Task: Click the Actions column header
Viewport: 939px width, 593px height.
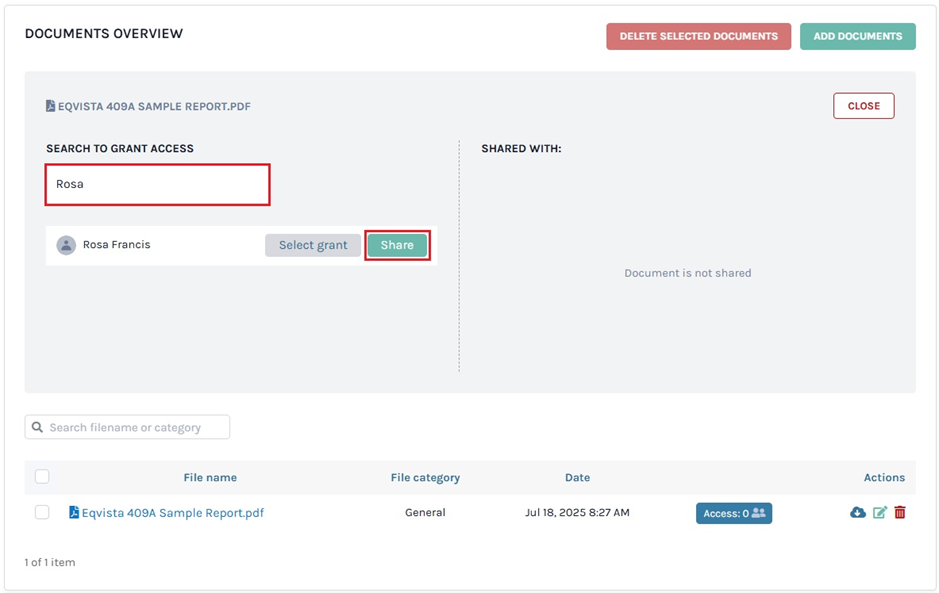Action: [884, 477]
